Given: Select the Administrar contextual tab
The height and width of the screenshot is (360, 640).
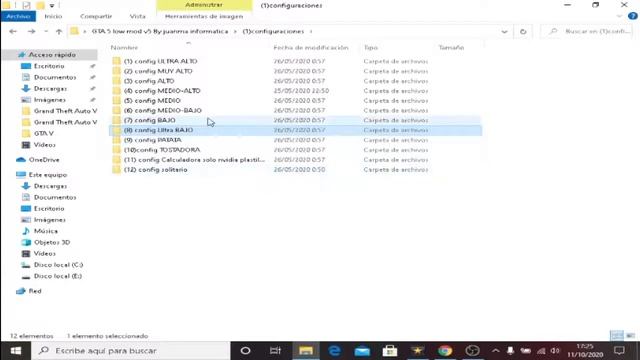Looking at the screenshot, I should tap(204, 5).
